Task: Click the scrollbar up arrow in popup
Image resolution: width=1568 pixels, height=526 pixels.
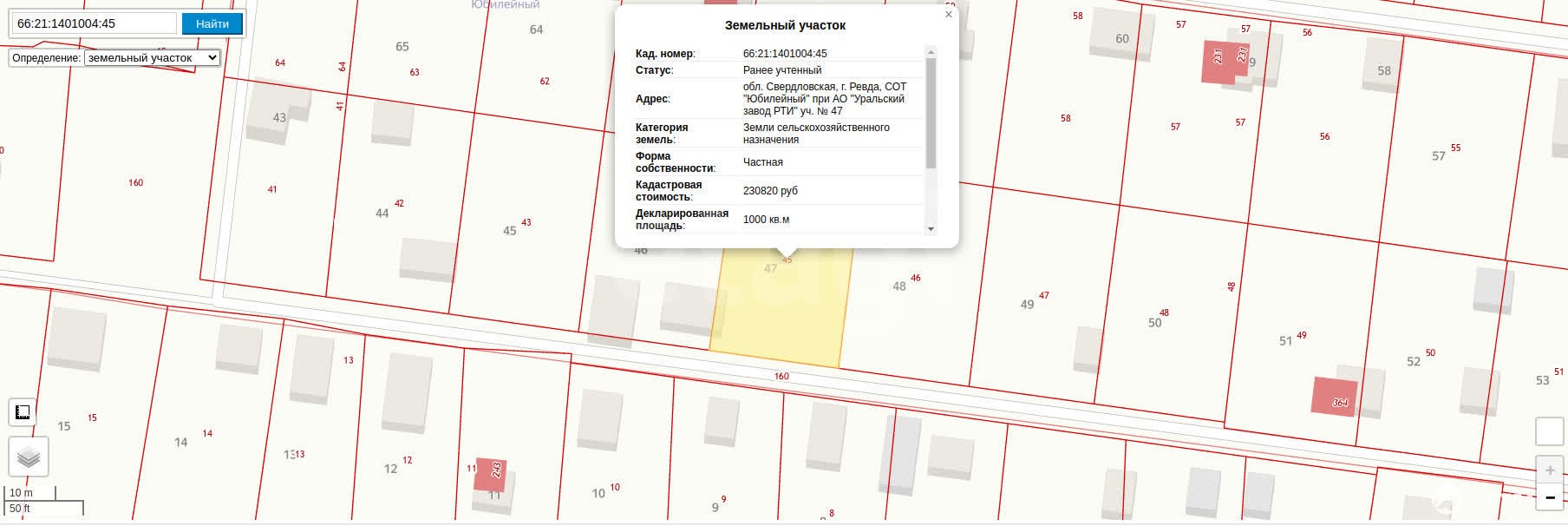Action: [931, 52]
